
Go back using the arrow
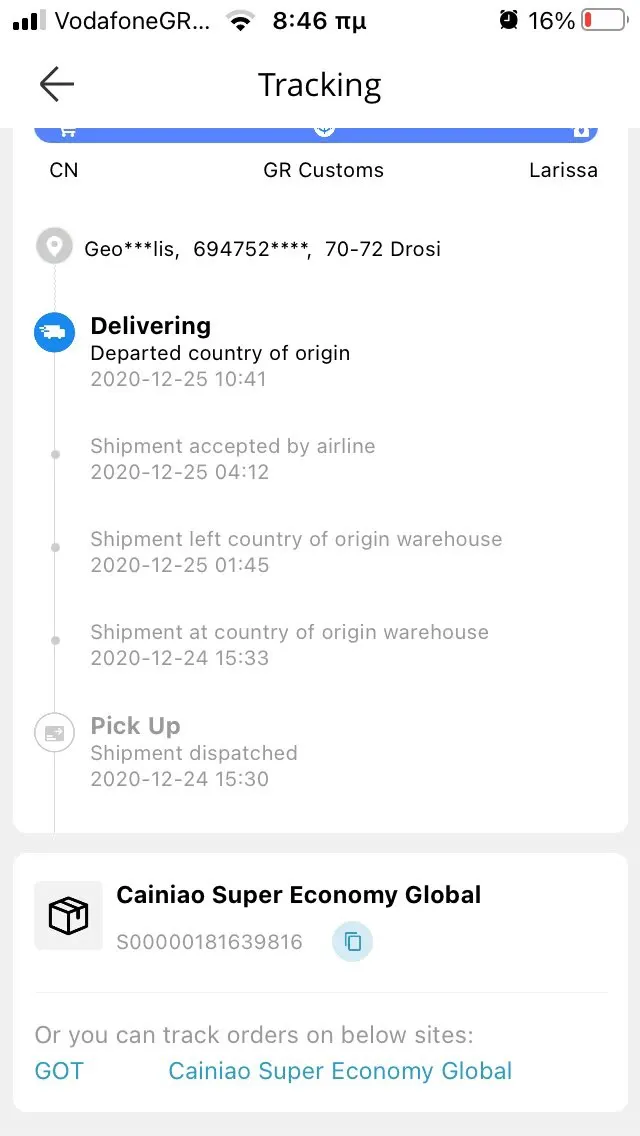(x=57, y=85)
